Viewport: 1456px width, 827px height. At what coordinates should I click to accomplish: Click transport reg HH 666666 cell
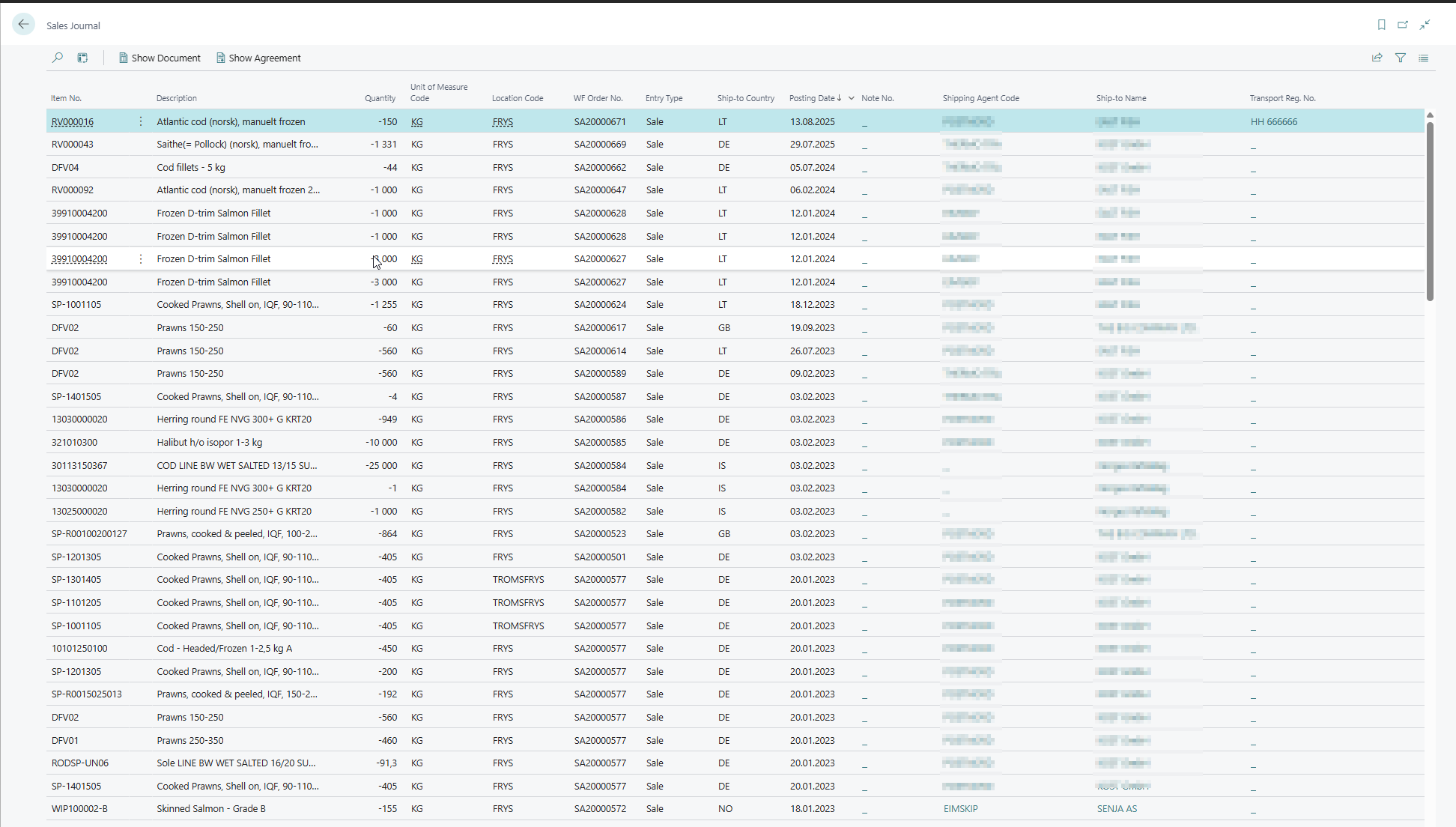(1273, 122)
